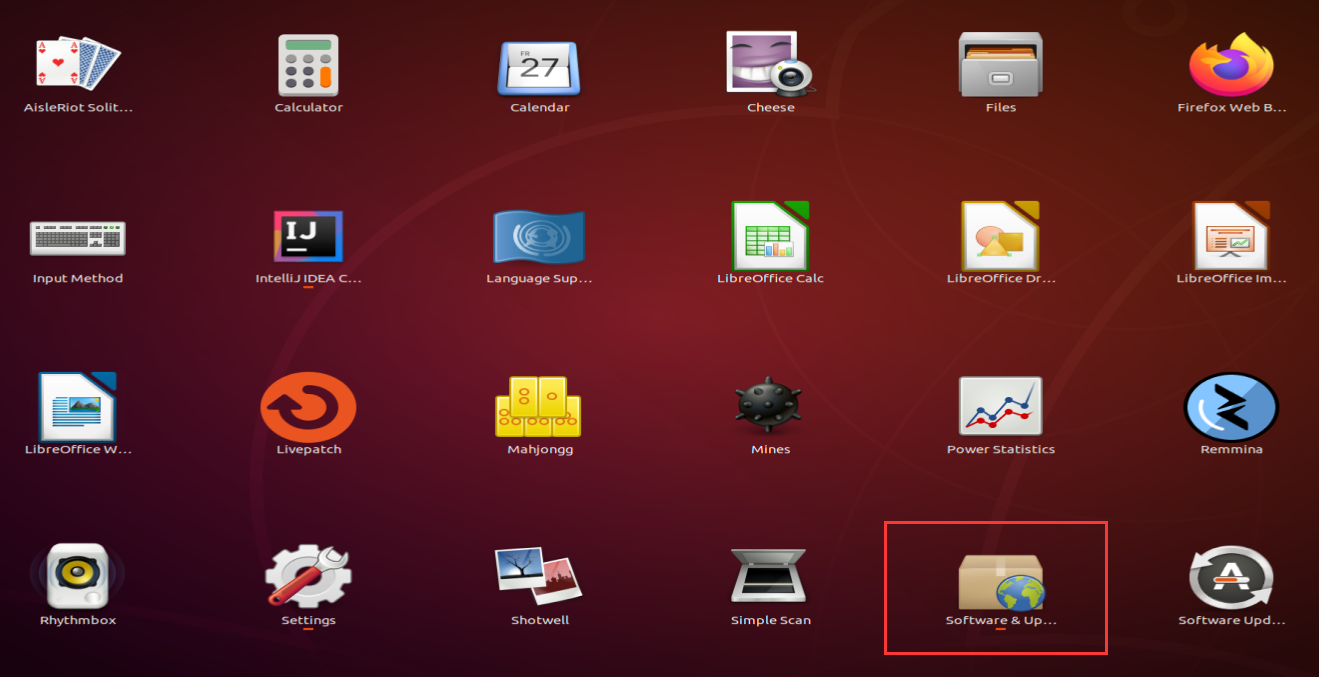Start the Mahjongg game

coord(539,406)
